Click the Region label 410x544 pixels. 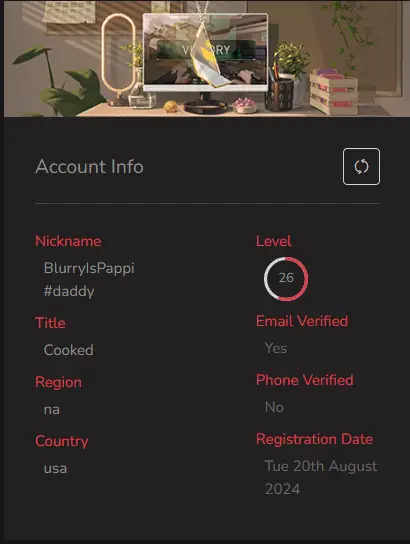click(x=59, y=382)
